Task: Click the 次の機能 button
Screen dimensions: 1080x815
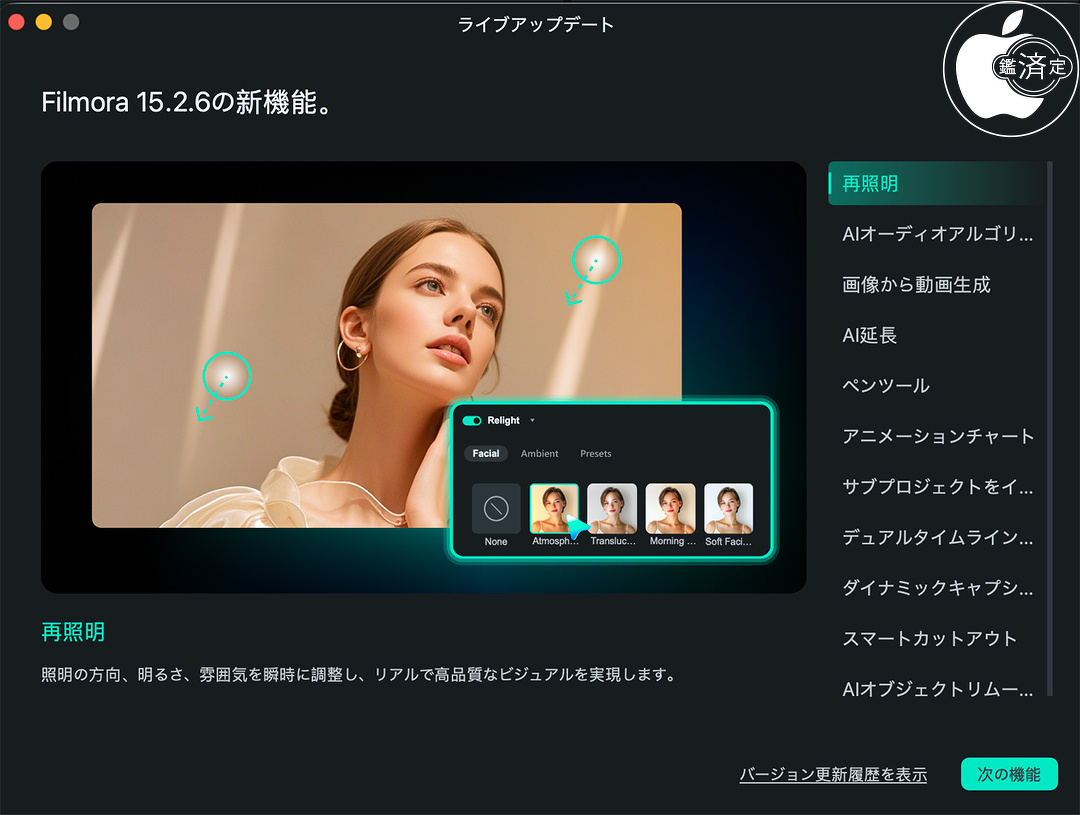Action: [1009, 775]
